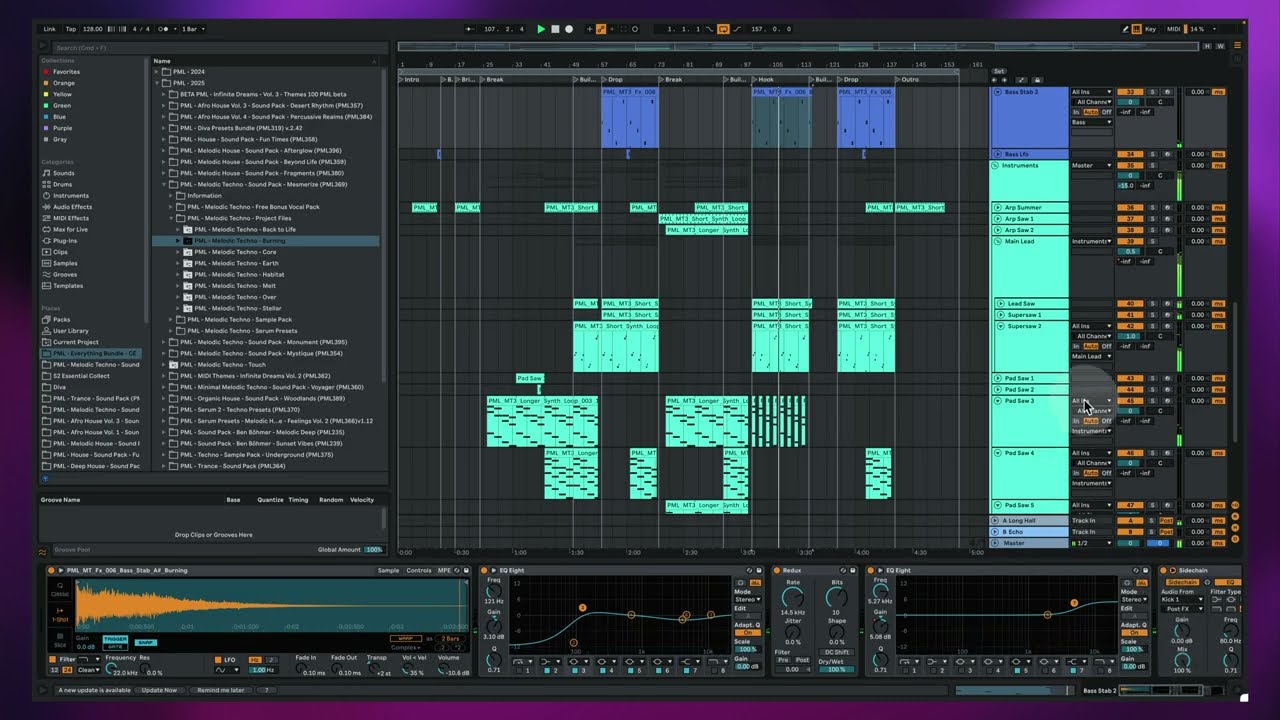Expand the Information folder
The width and height of the screenshot is (1280, 720).
pos(171,196)
